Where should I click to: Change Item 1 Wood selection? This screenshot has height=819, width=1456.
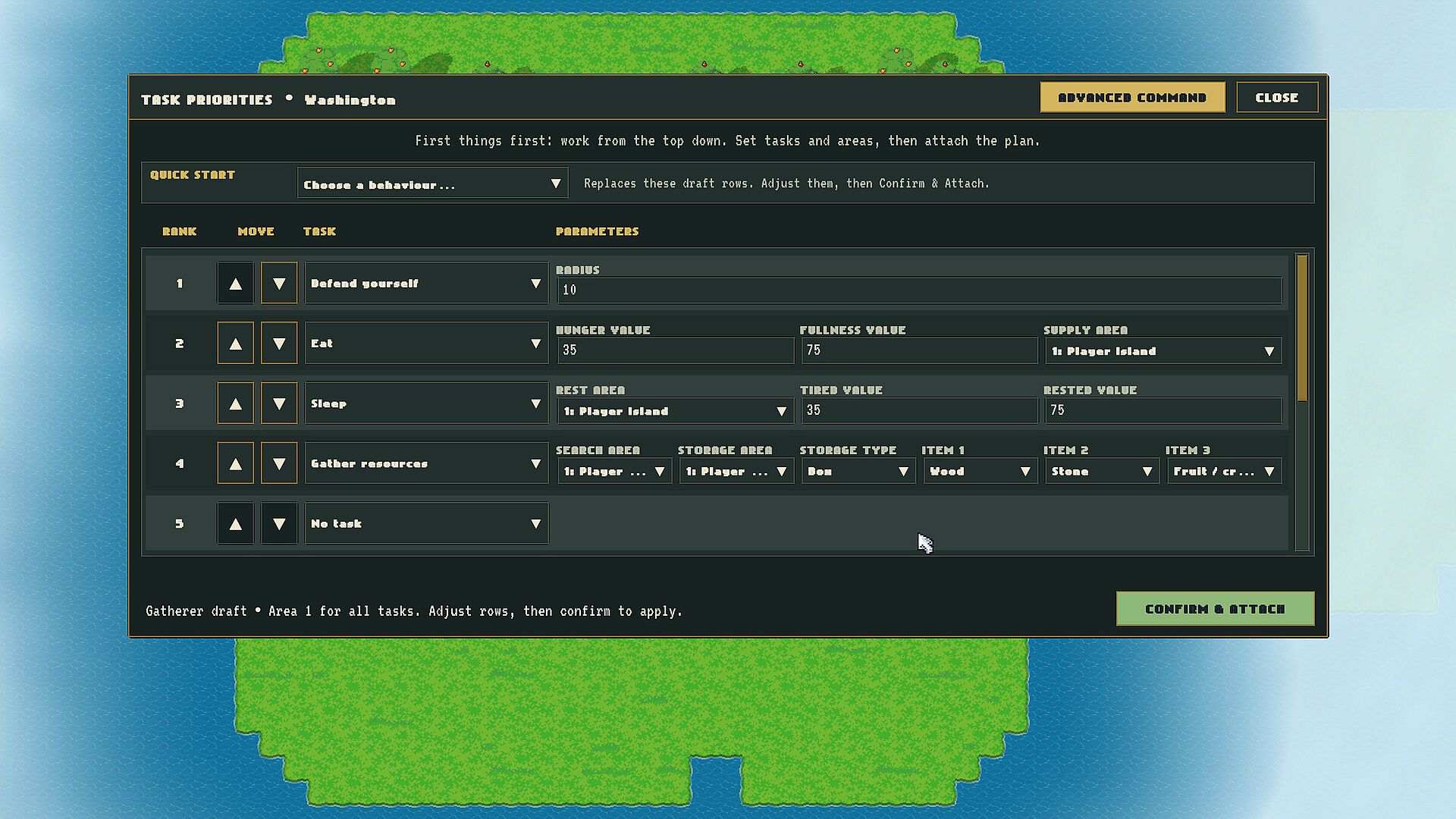click(979, 471)
